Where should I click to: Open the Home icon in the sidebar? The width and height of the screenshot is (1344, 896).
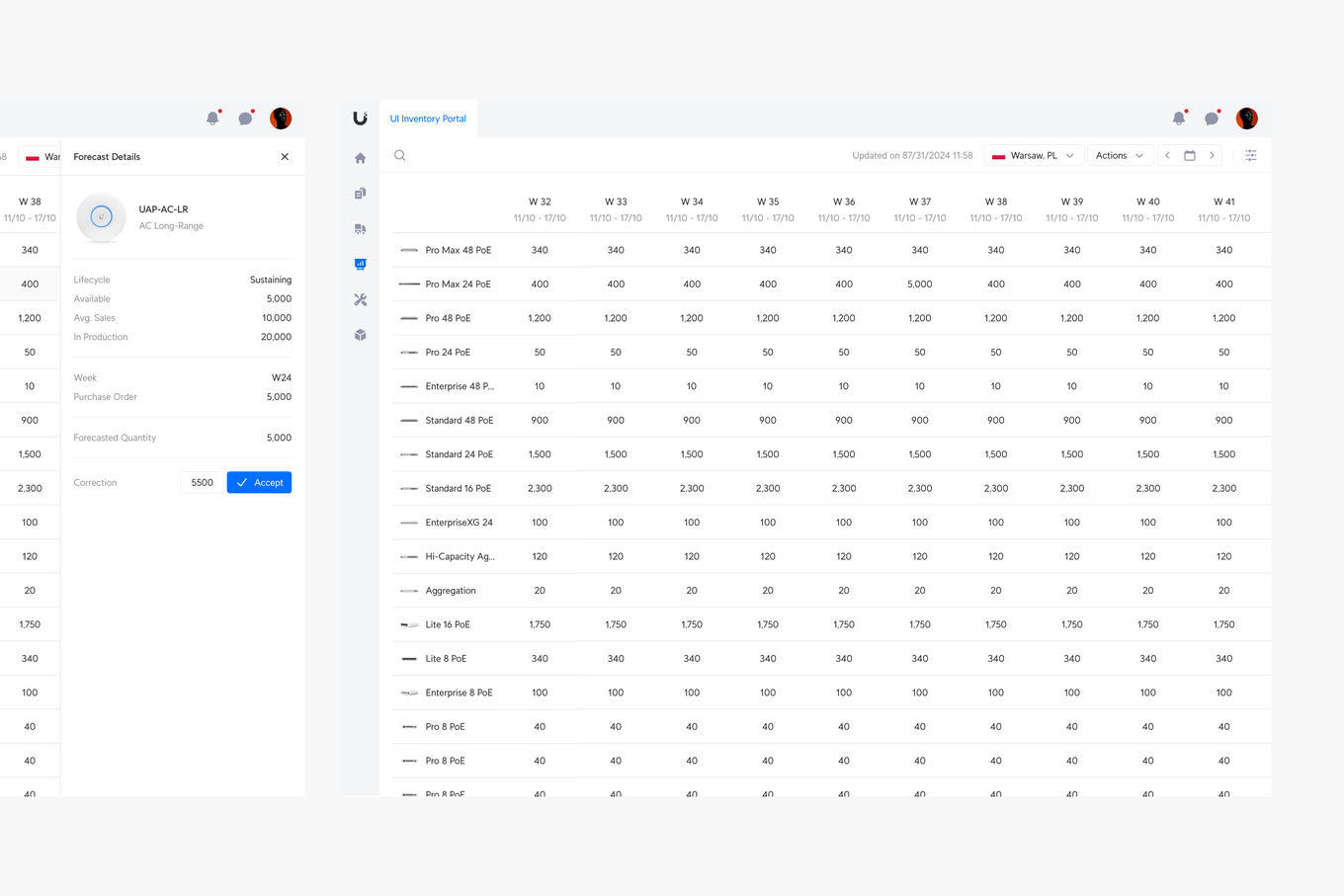(x=360, y=158)
